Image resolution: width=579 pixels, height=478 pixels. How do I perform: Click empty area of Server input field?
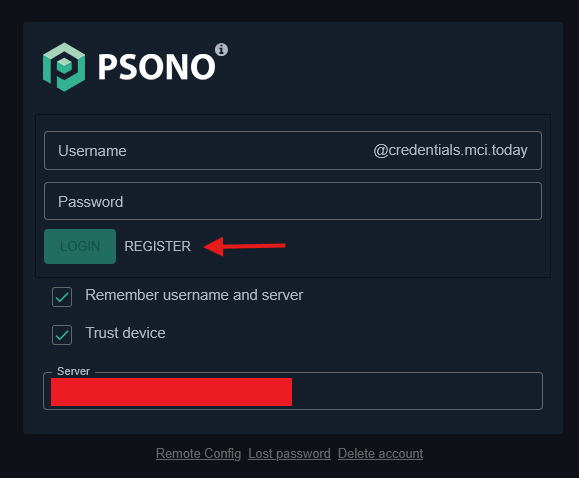[417, 392]
